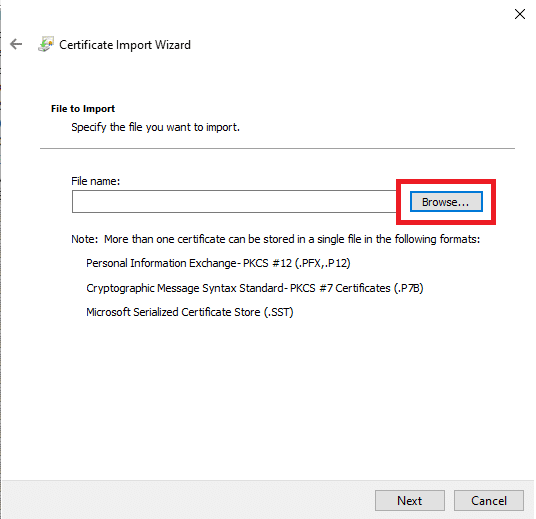Click the Cryptographic Message Syntax Standard line
The height and width of the screenshot is (519, 536).
click(x=255, y=288)
